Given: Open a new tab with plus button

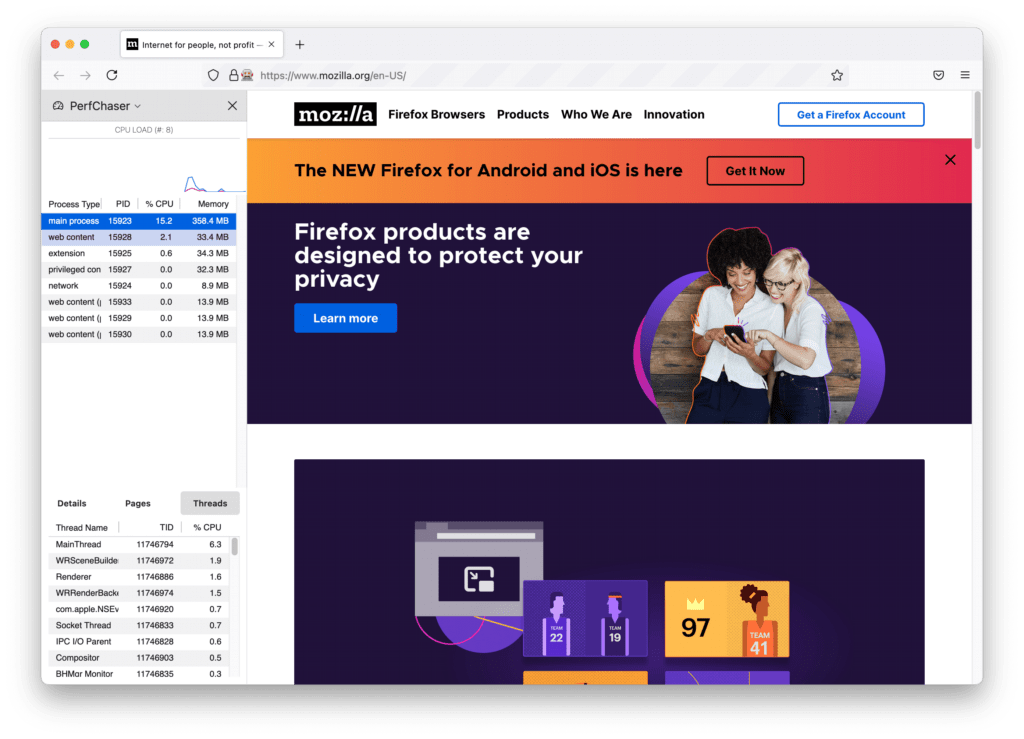Looking at the screenshot, I should pyautogui.click(x=300, y=44).
